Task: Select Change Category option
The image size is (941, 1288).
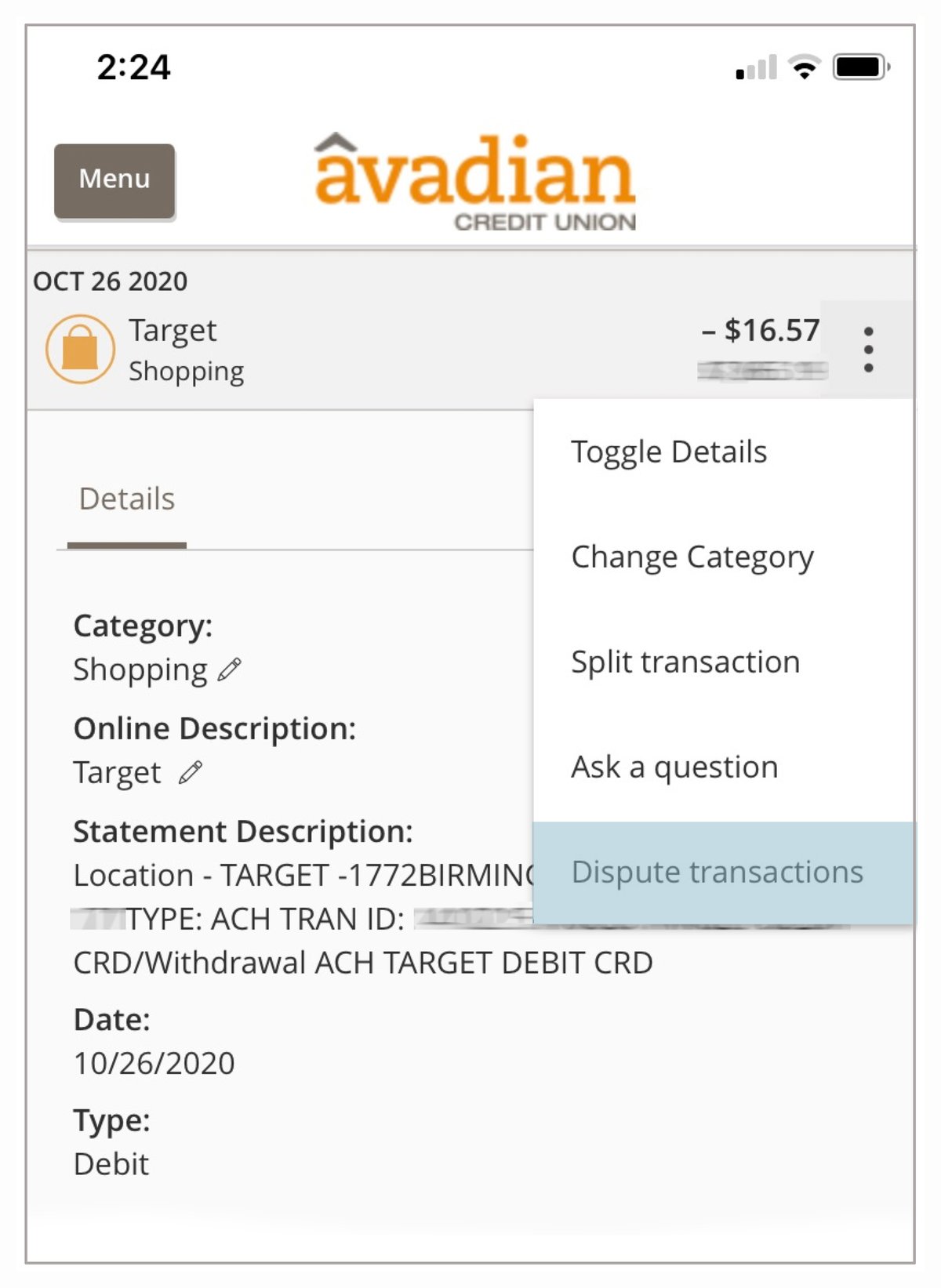Action: tap(692, 557)
